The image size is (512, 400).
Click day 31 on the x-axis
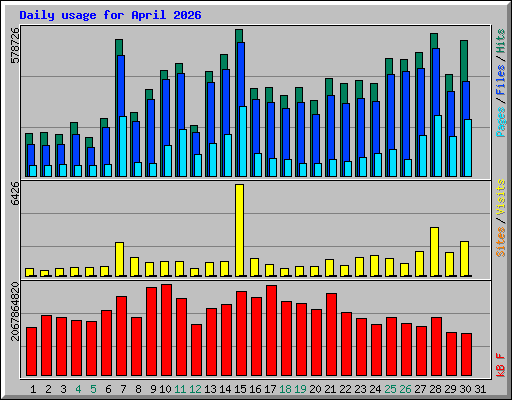(480, 389)
